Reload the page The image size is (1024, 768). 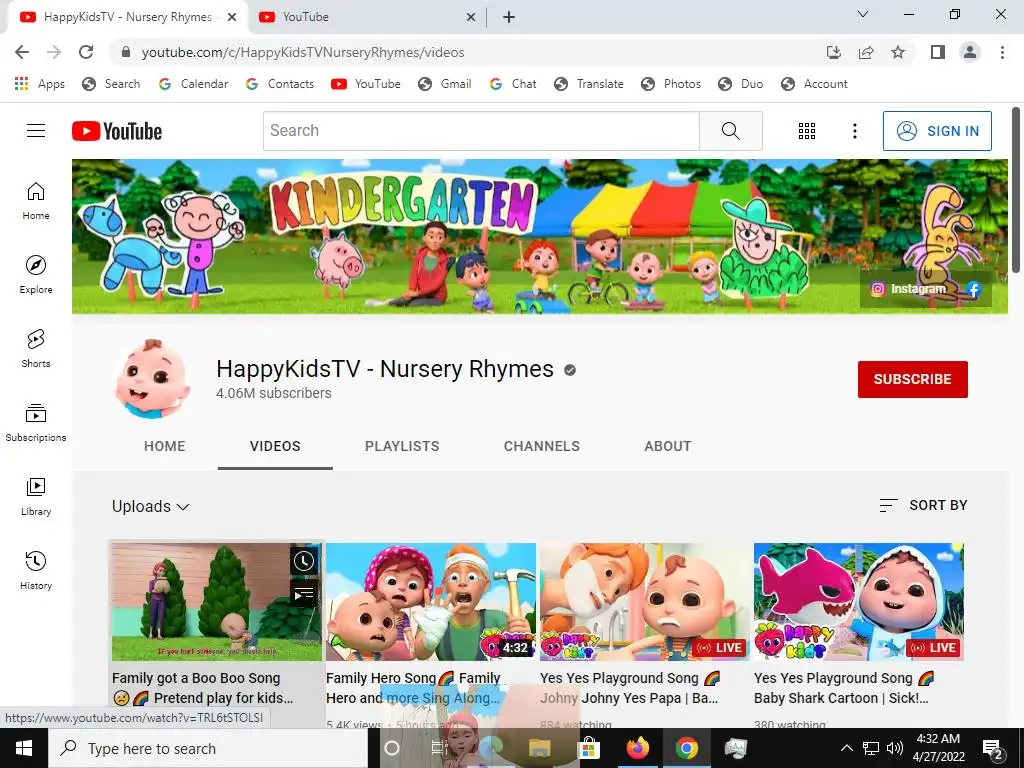pos(86,52)
